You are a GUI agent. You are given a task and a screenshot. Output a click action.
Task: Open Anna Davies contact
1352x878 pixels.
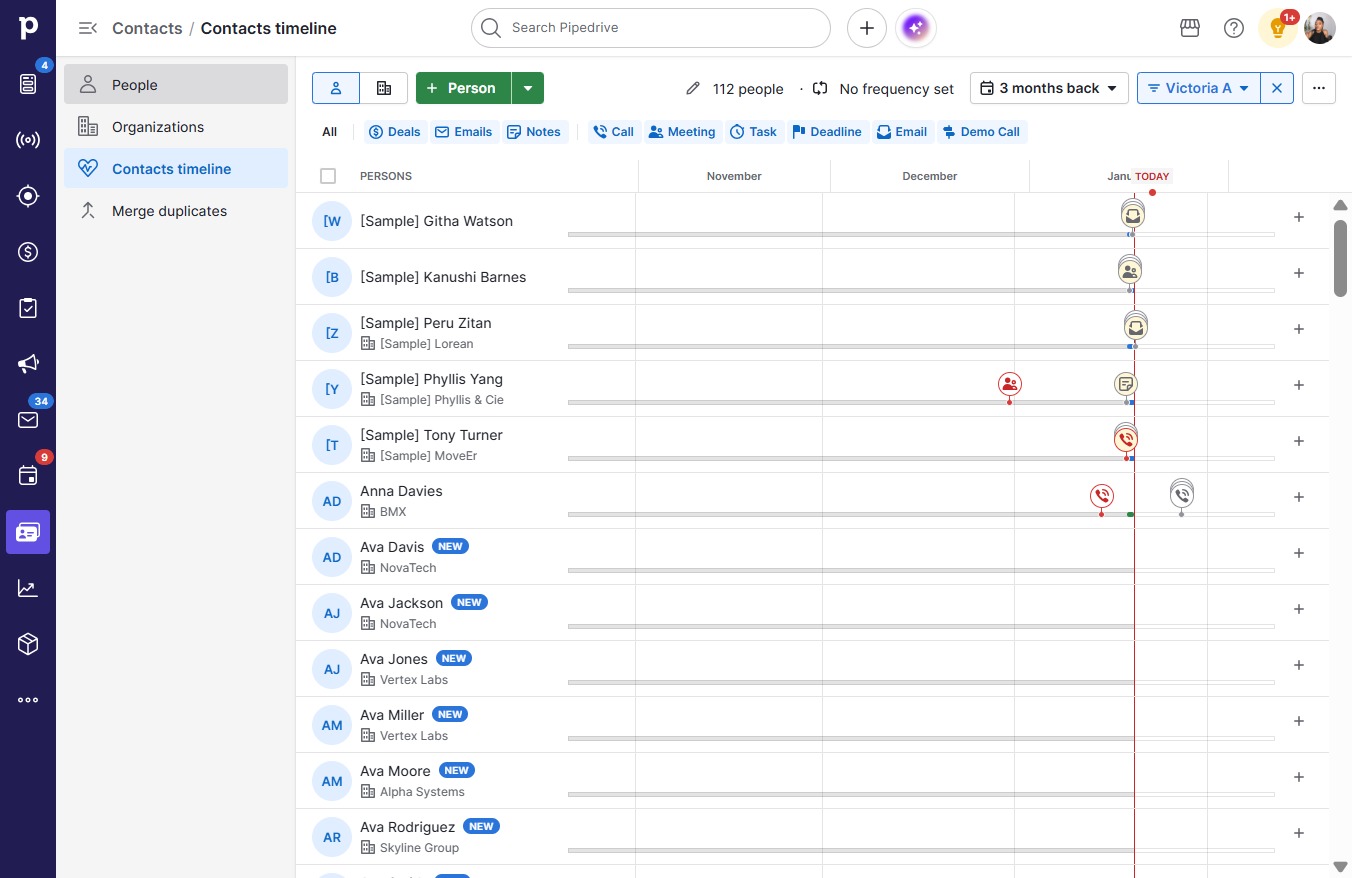pos(401,491)
